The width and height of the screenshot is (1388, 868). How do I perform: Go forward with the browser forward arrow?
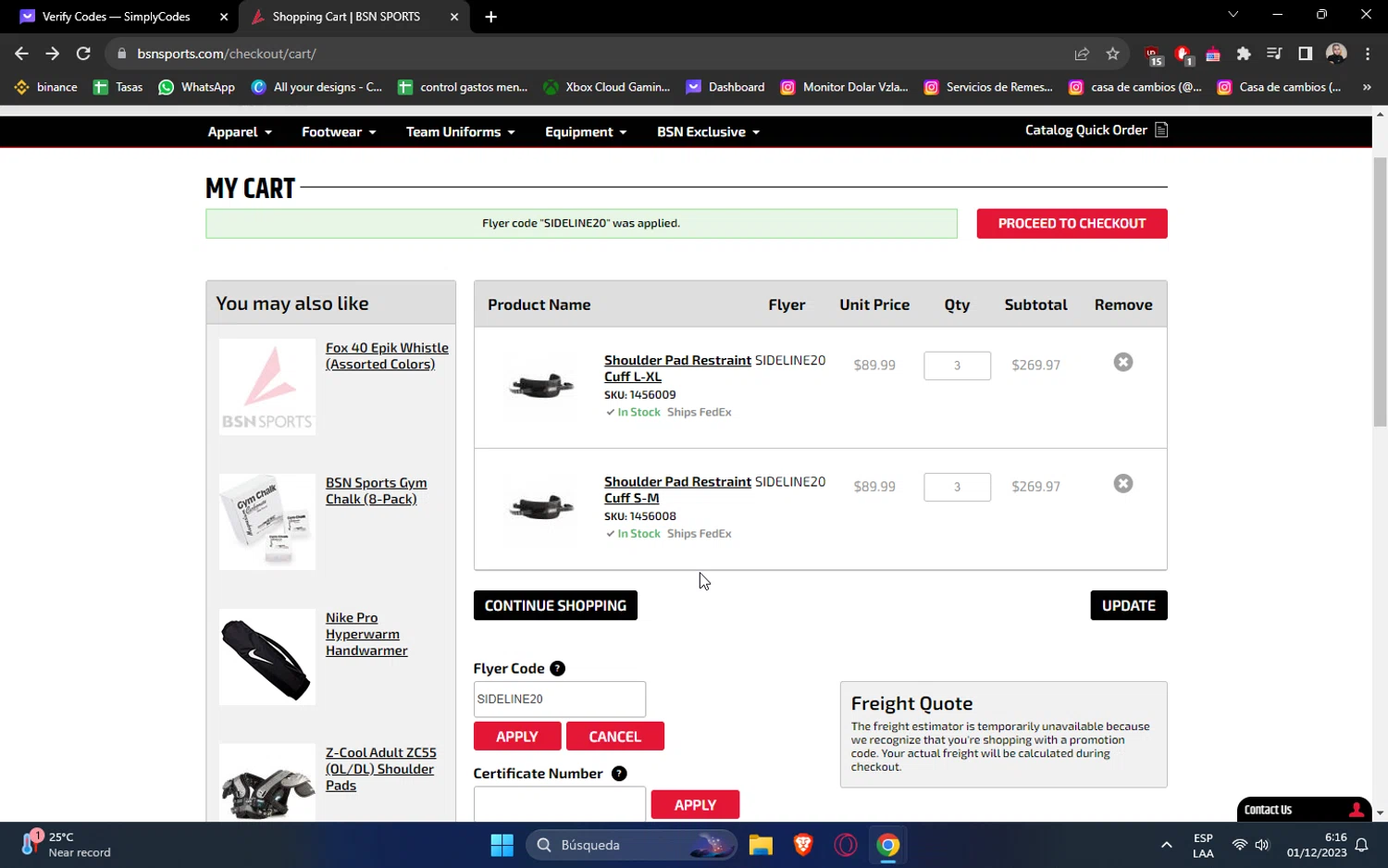pyautogui.click(x=53, y=54)
